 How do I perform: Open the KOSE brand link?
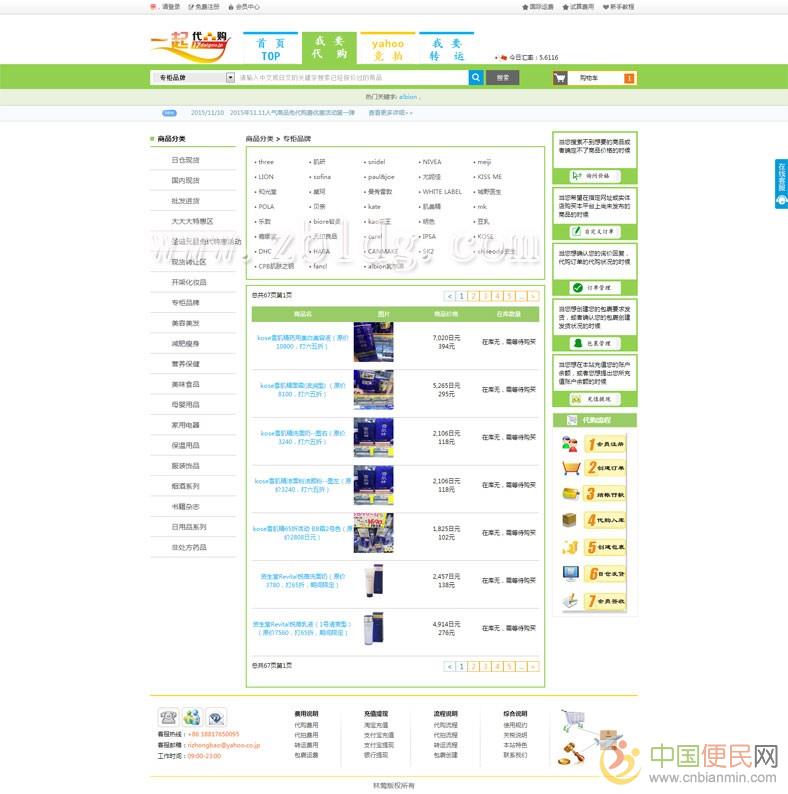click(485, 237)
